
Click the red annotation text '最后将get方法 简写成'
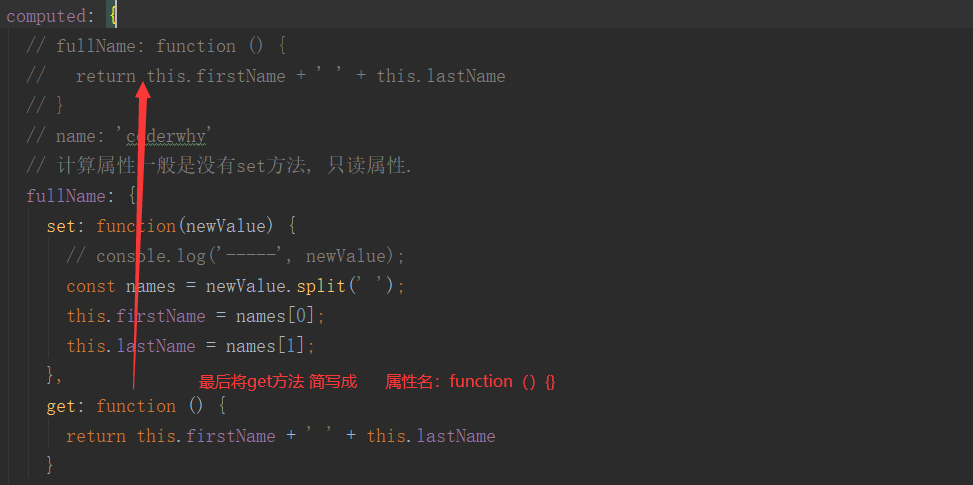click(x=278, y=381)
